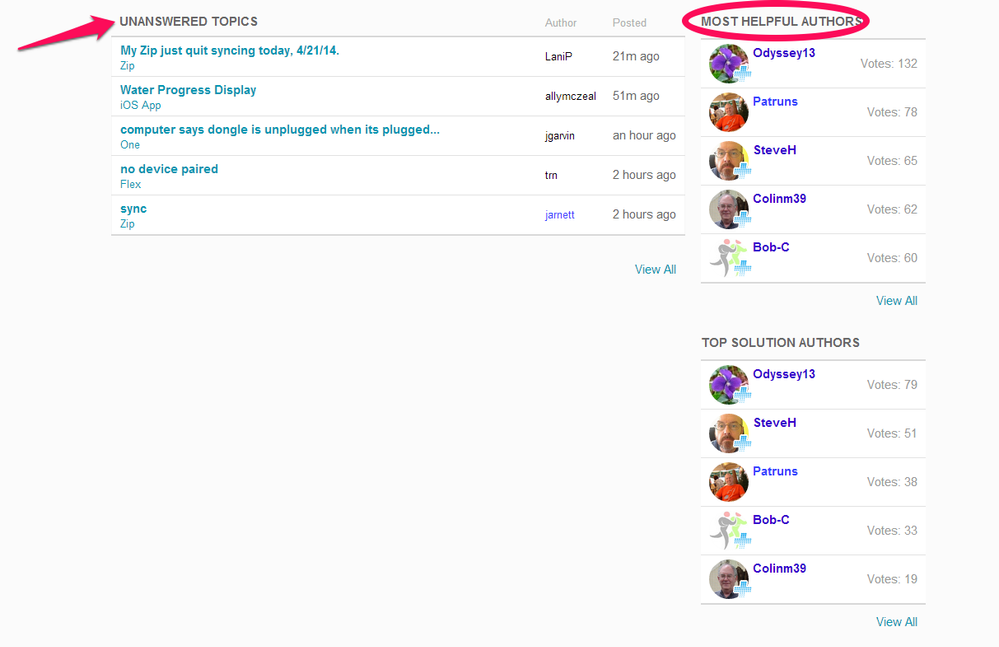Open the 'sync' topic
This screenshot has width=999, height=647.
point(133,208)
